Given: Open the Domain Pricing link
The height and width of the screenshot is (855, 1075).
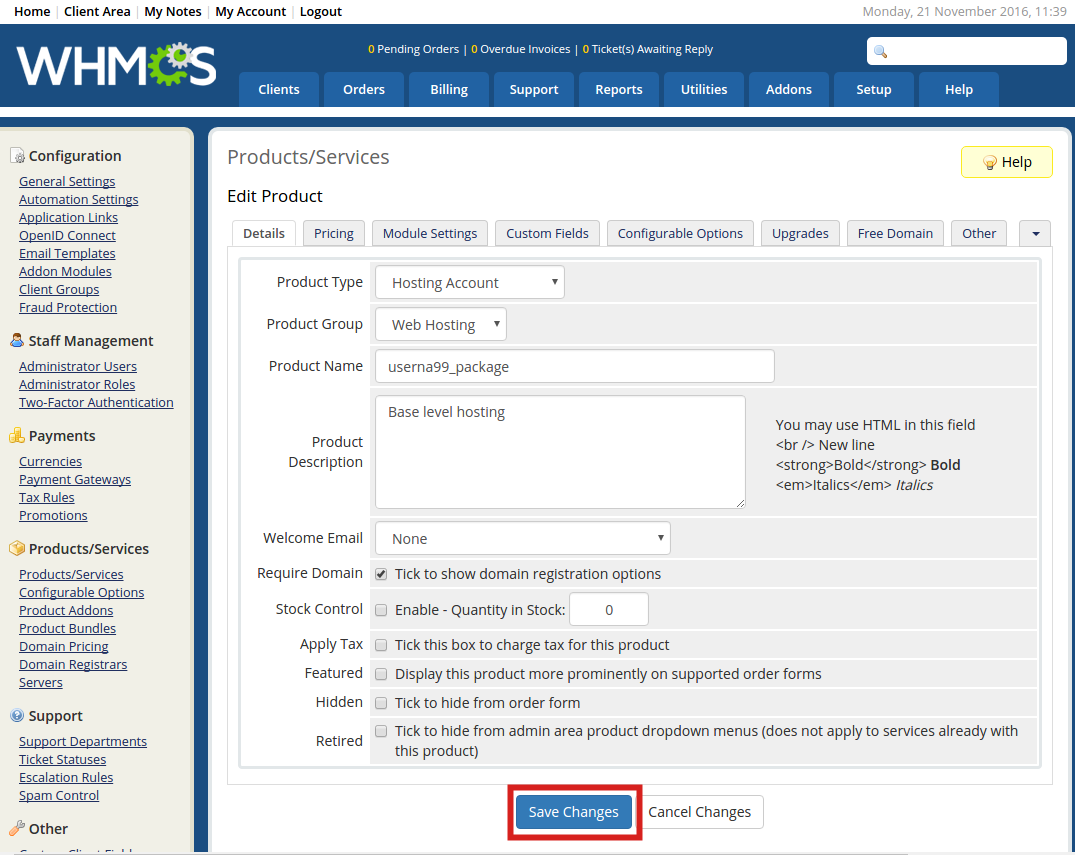Looking at the screenshot, I should pos(63,647).
